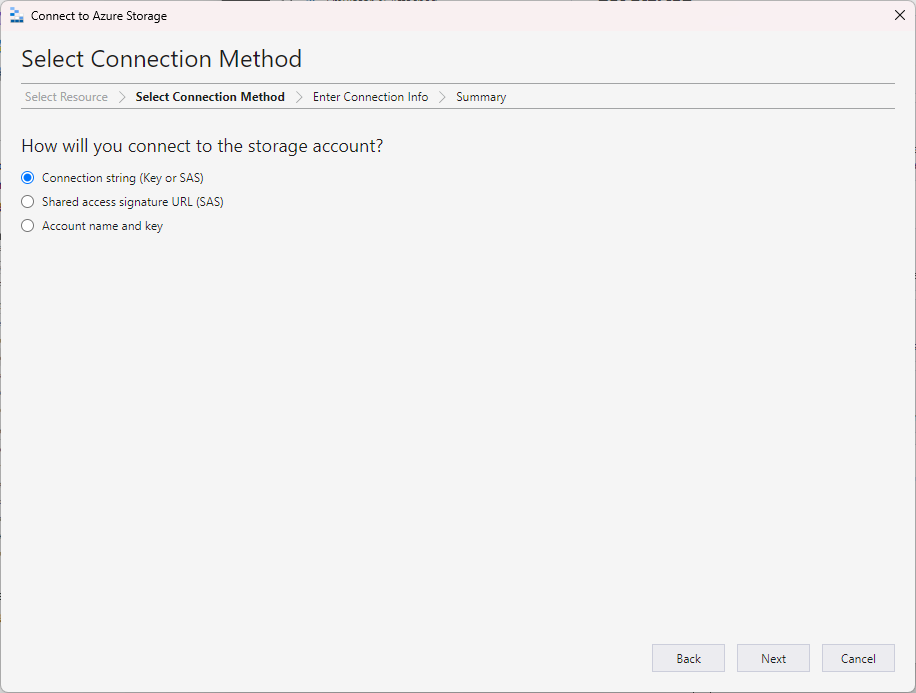916x693 pixels.
Task: Open Select Connection Method breadcrumb step
Action: pos(210,97)
